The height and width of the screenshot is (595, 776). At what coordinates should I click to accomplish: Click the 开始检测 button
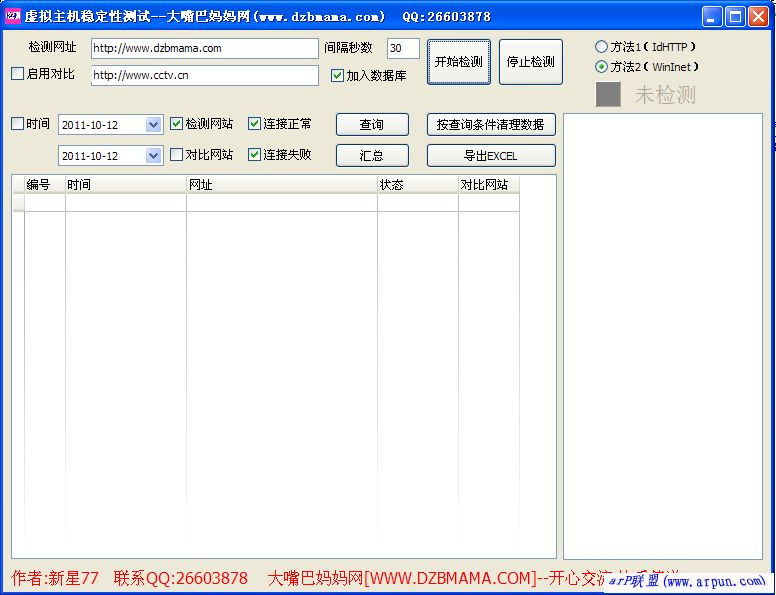coord(459,62)
